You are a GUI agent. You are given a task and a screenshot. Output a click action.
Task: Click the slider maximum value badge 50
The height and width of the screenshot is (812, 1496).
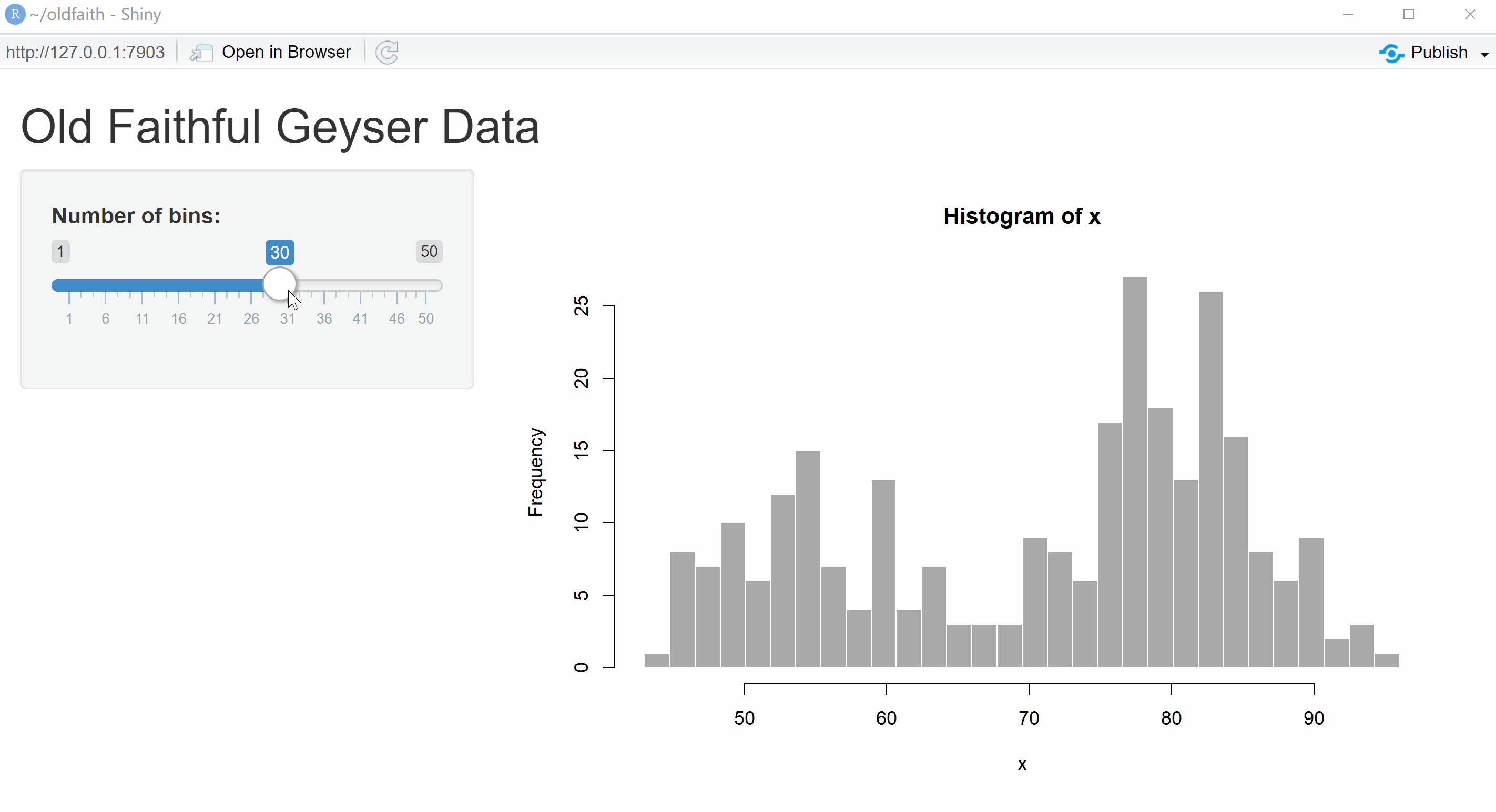(429, 251)
